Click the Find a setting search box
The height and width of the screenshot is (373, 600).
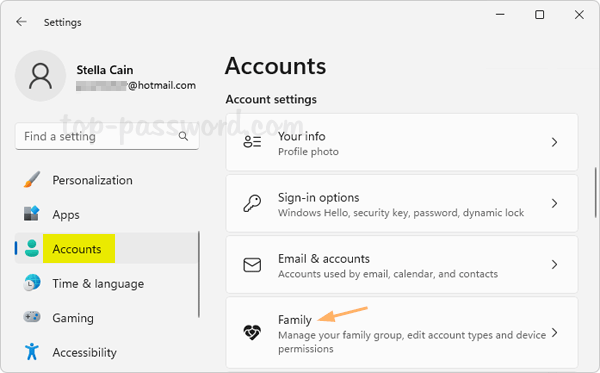[x=107, y=136]
